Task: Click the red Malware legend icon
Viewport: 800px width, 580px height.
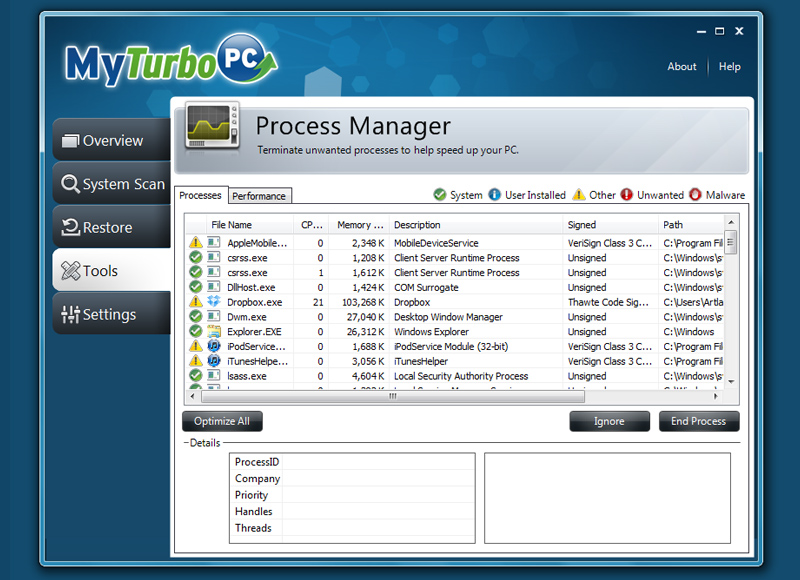Action: pyautogui.click(x=696, y=195)
